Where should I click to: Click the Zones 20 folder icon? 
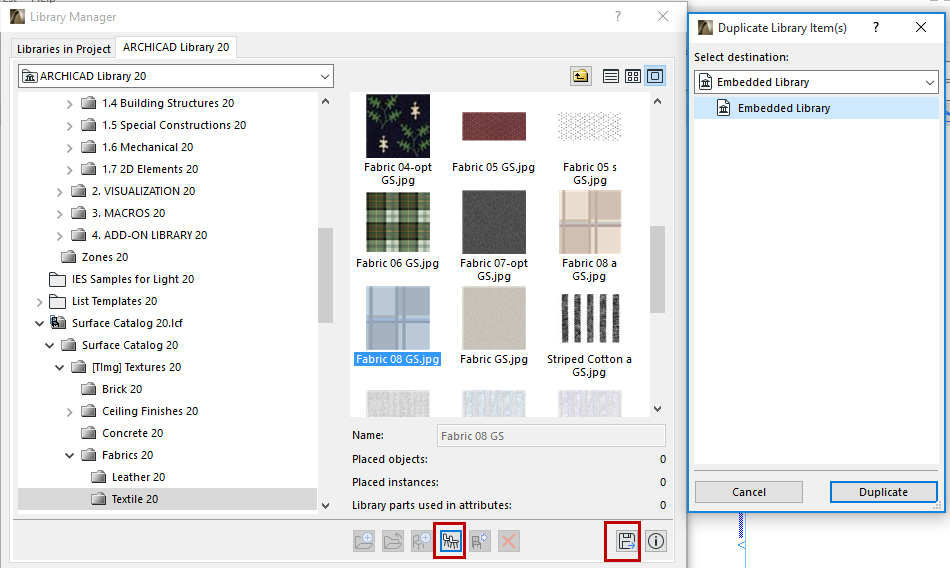tap(68, 257)
